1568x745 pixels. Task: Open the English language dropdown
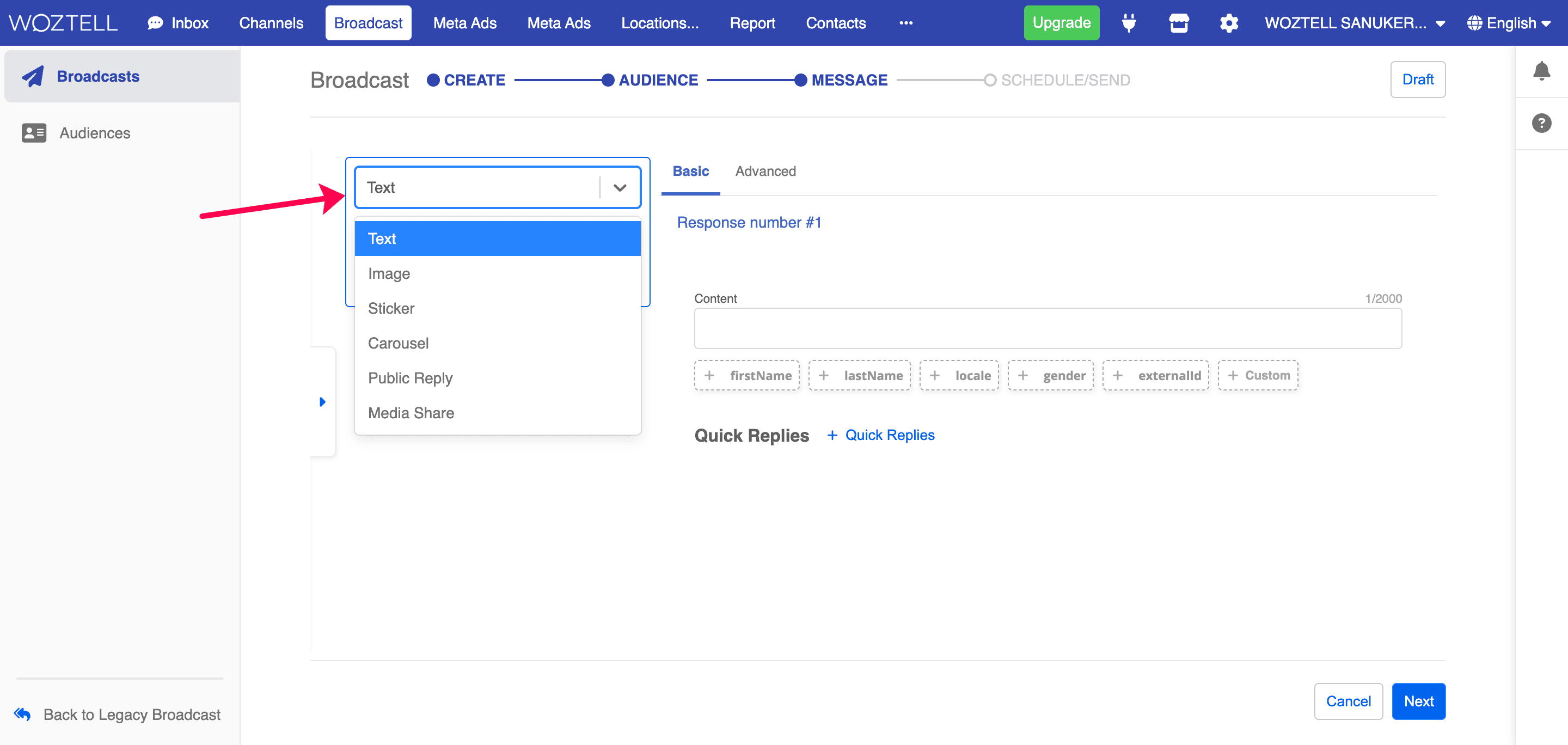[x=1509, y=23]
